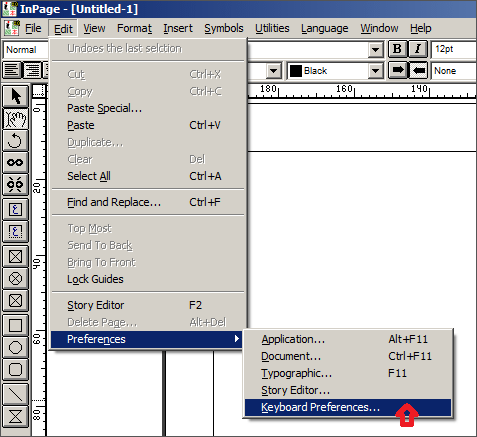Set right-to-left direction with left arrow button
Screen dimensions: 477x437
coord(418,70)
